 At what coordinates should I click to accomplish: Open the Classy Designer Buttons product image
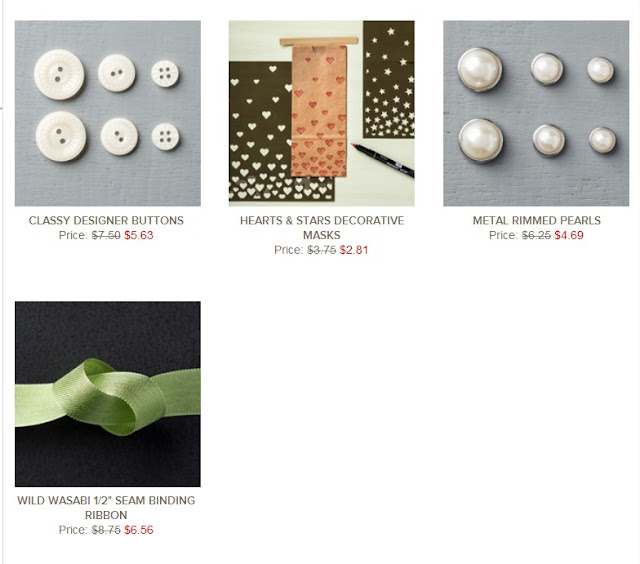point(108,113)
